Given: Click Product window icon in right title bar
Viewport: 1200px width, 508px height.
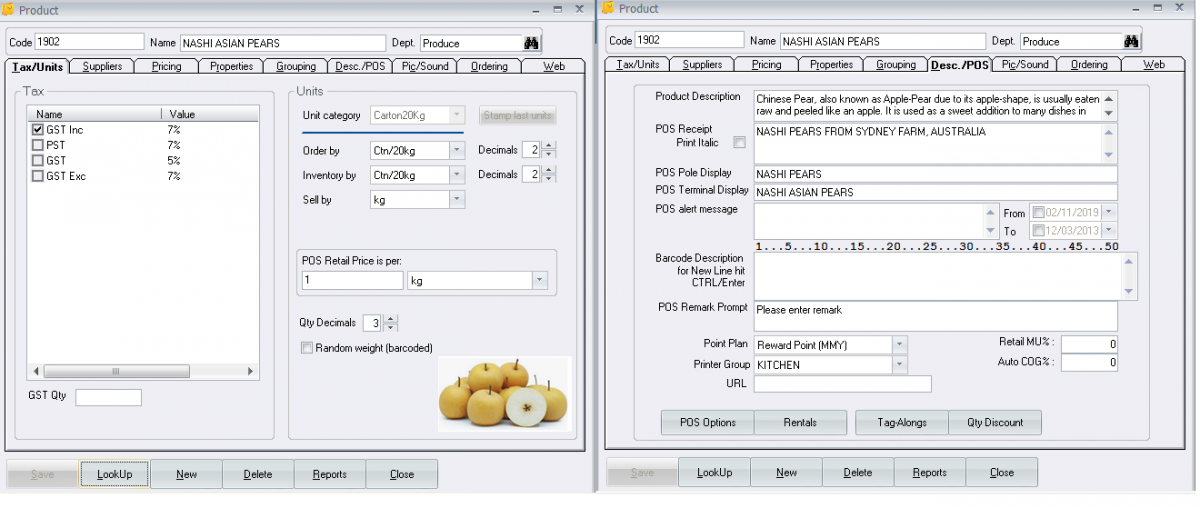Looking at the screenshot, I should (x=608, y=8).
